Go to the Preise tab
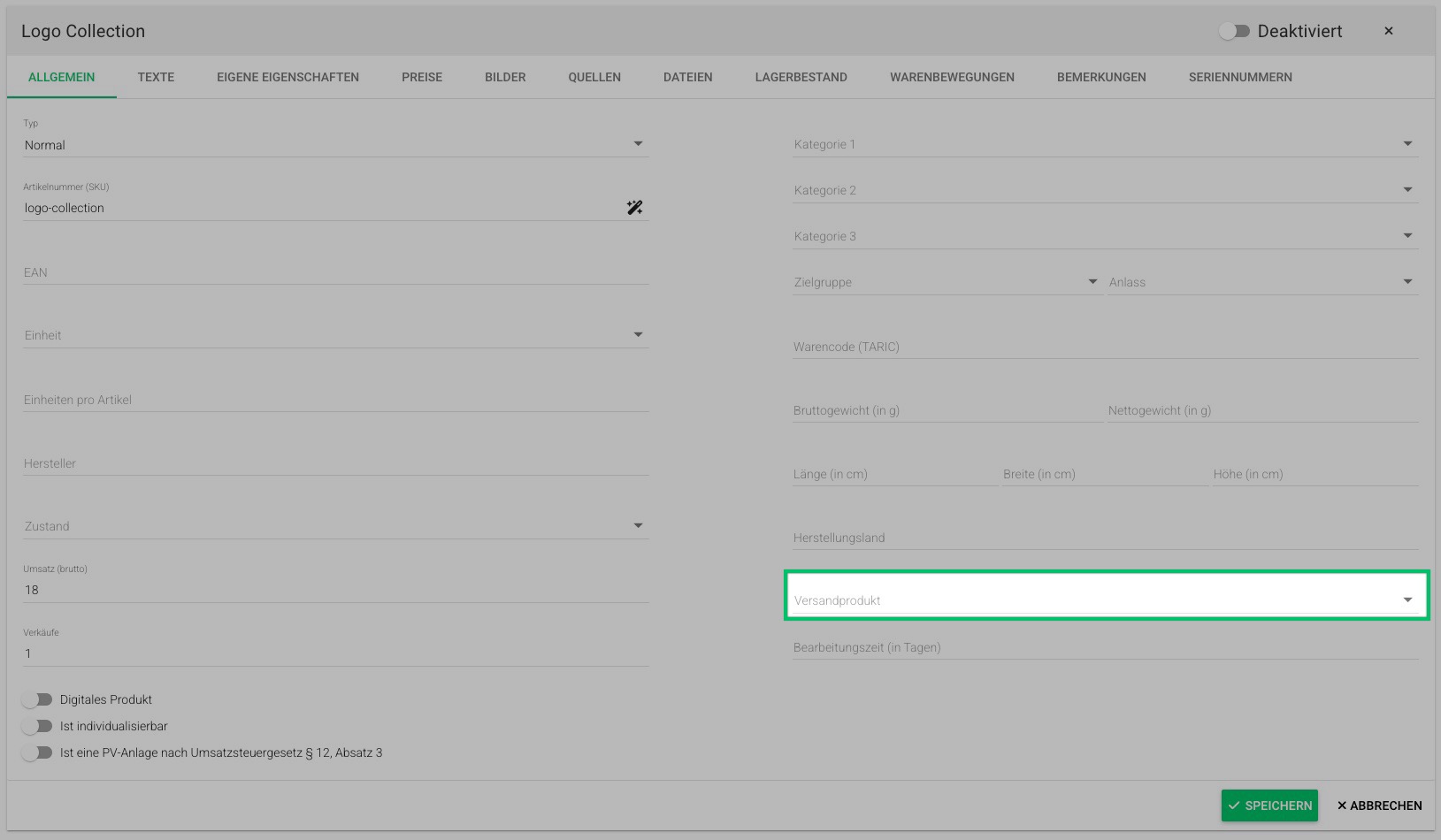This screenshot has height=840, width=1441. 422,77
